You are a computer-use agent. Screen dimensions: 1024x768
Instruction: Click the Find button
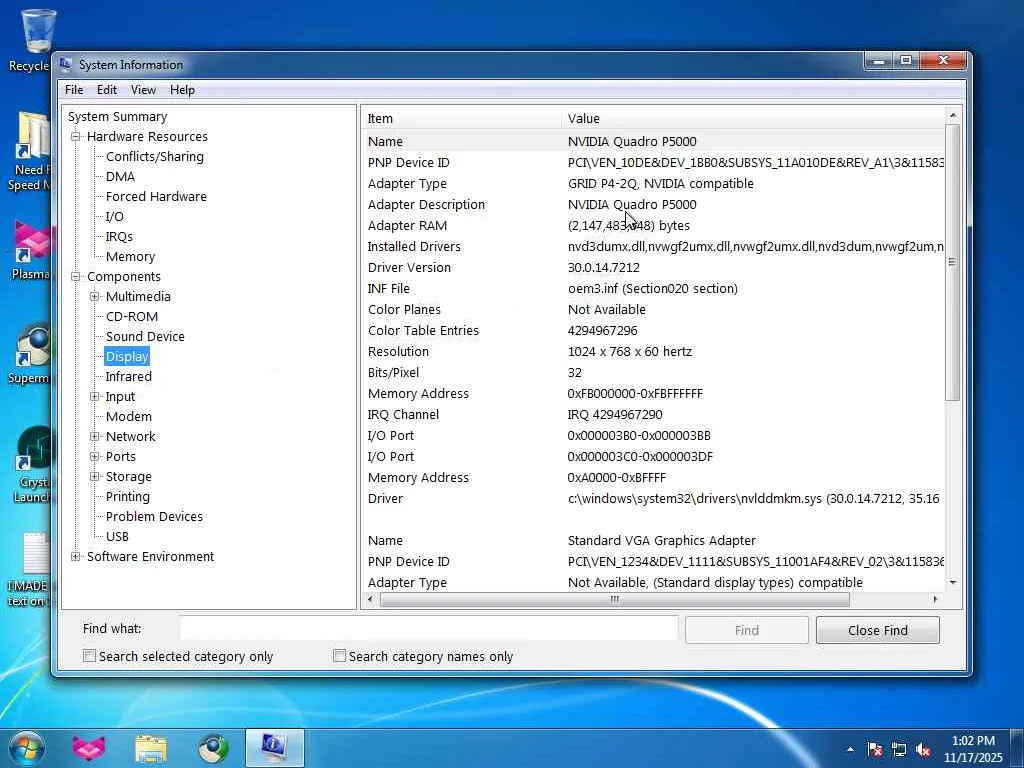(x=746, y=630)
